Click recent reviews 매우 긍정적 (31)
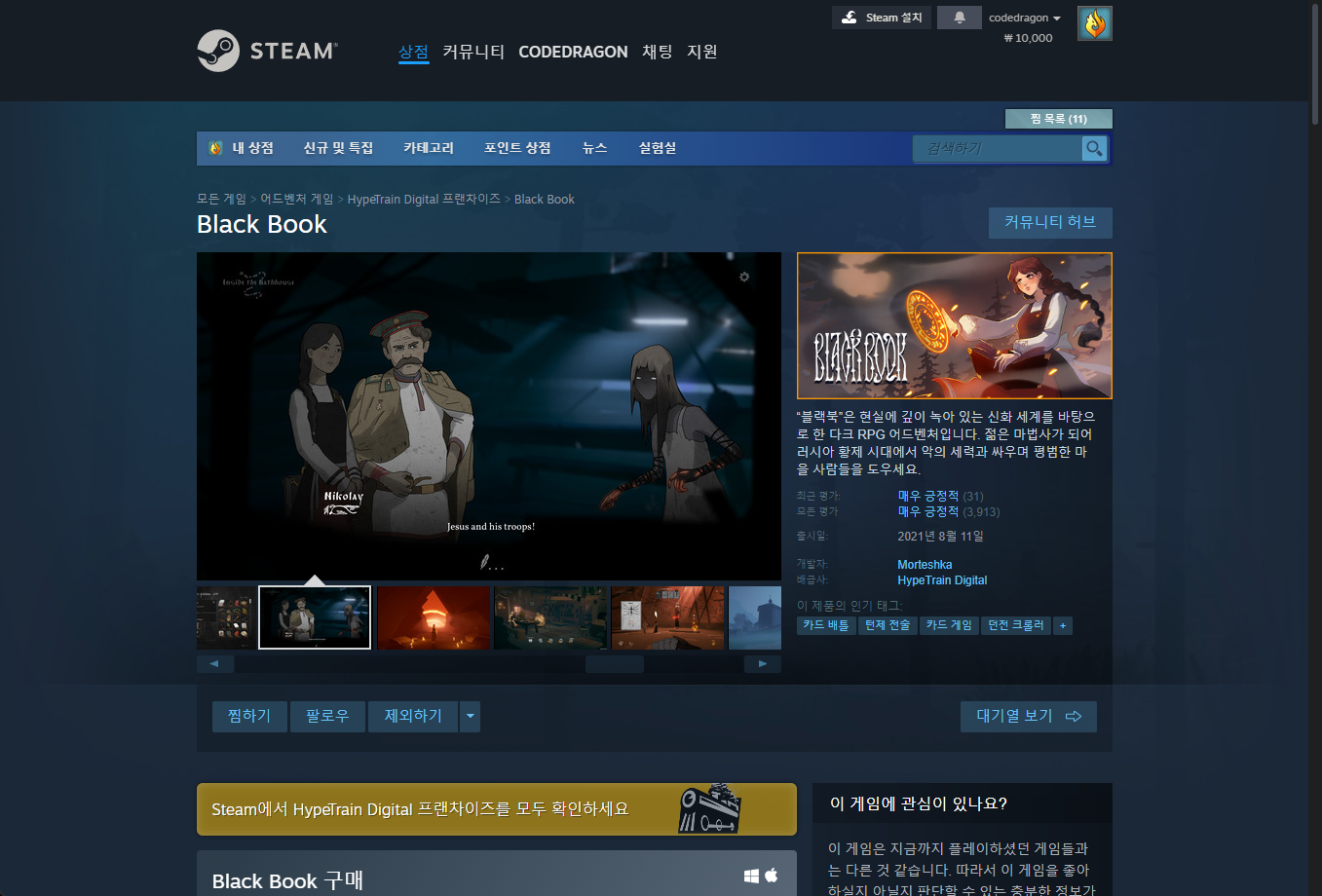Screen dimensions: 1322x896 tap(940, 496)
